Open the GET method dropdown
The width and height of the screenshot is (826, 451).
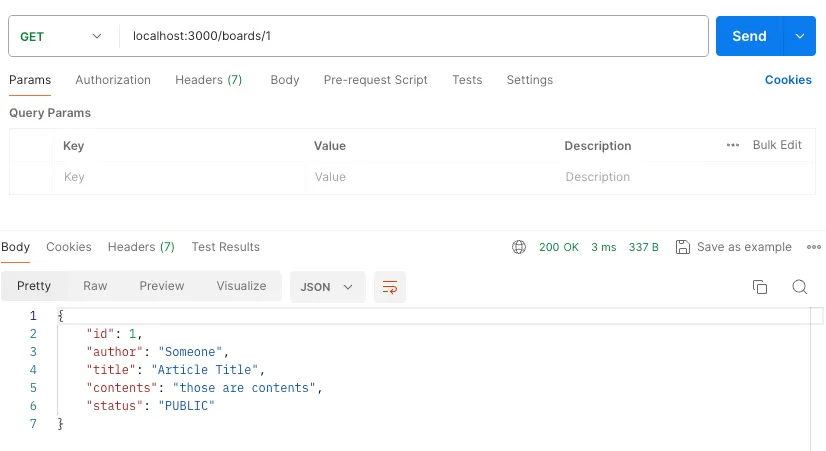tap(61, 36)
